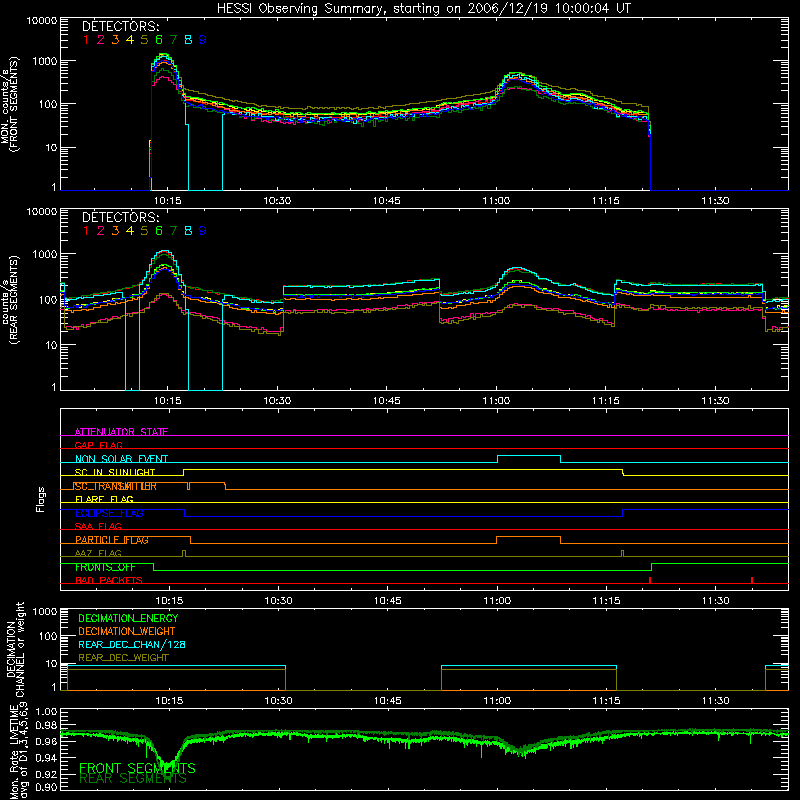Click magenta detector 2 in rear segments legend
Screen dimensions: 800x800
pyautogui.click(x=101, y=231)
